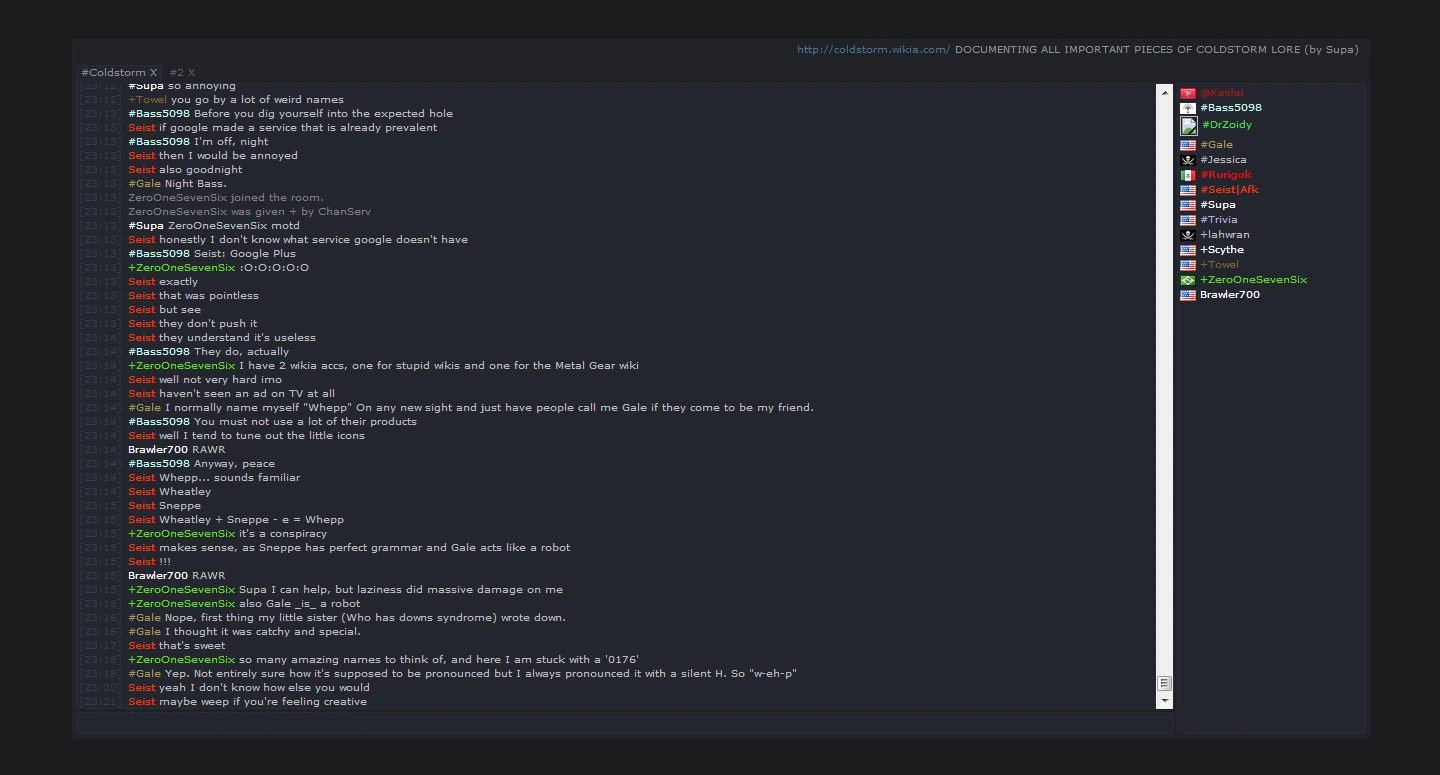Close the #Coldstorm tab with its X
This screenshot has height=775, width=1440.
click(153, 73)
